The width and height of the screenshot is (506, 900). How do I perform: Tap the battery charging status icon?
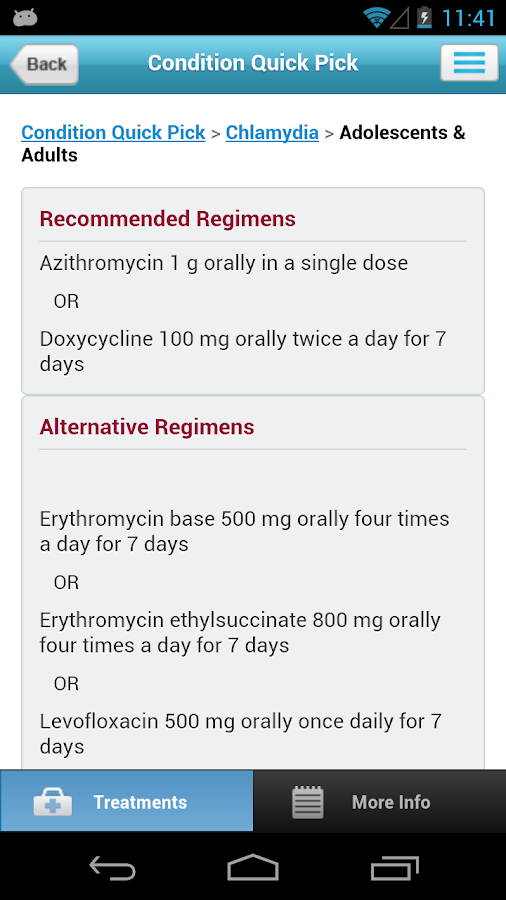tap(424, 17)
